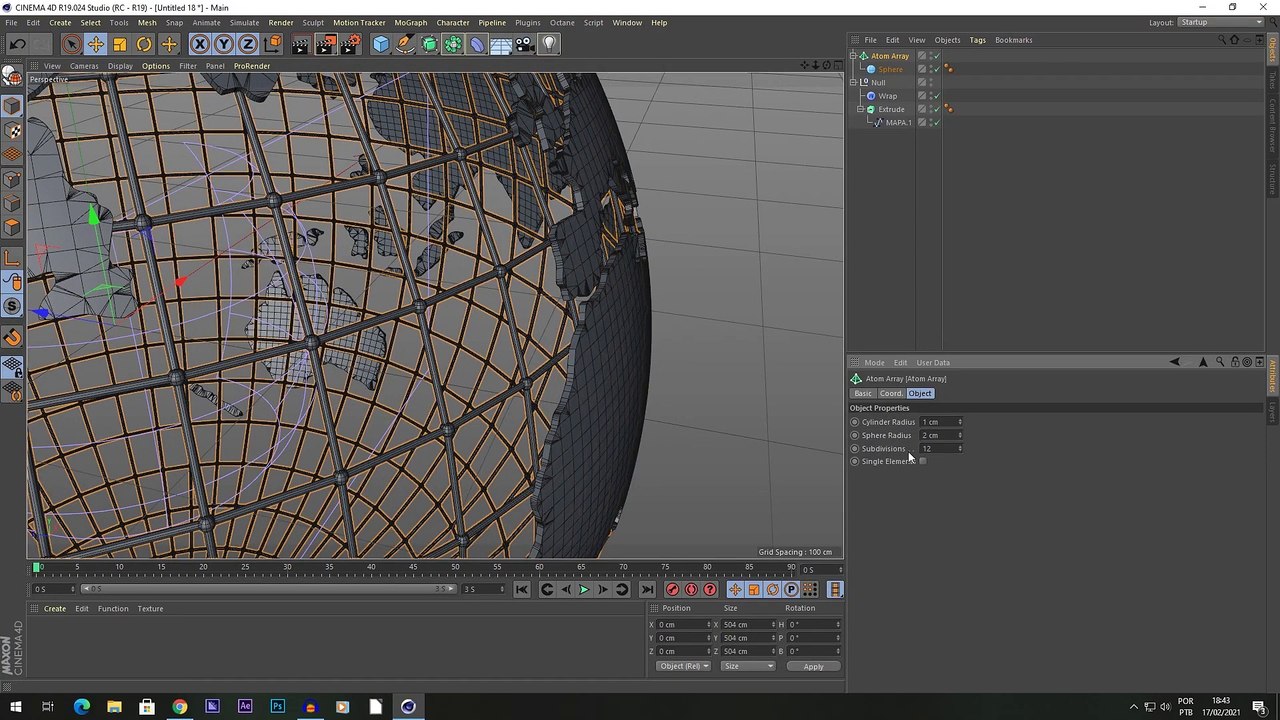
Task: Open the viewport Cameras menu
Action: tap(84, 66)
